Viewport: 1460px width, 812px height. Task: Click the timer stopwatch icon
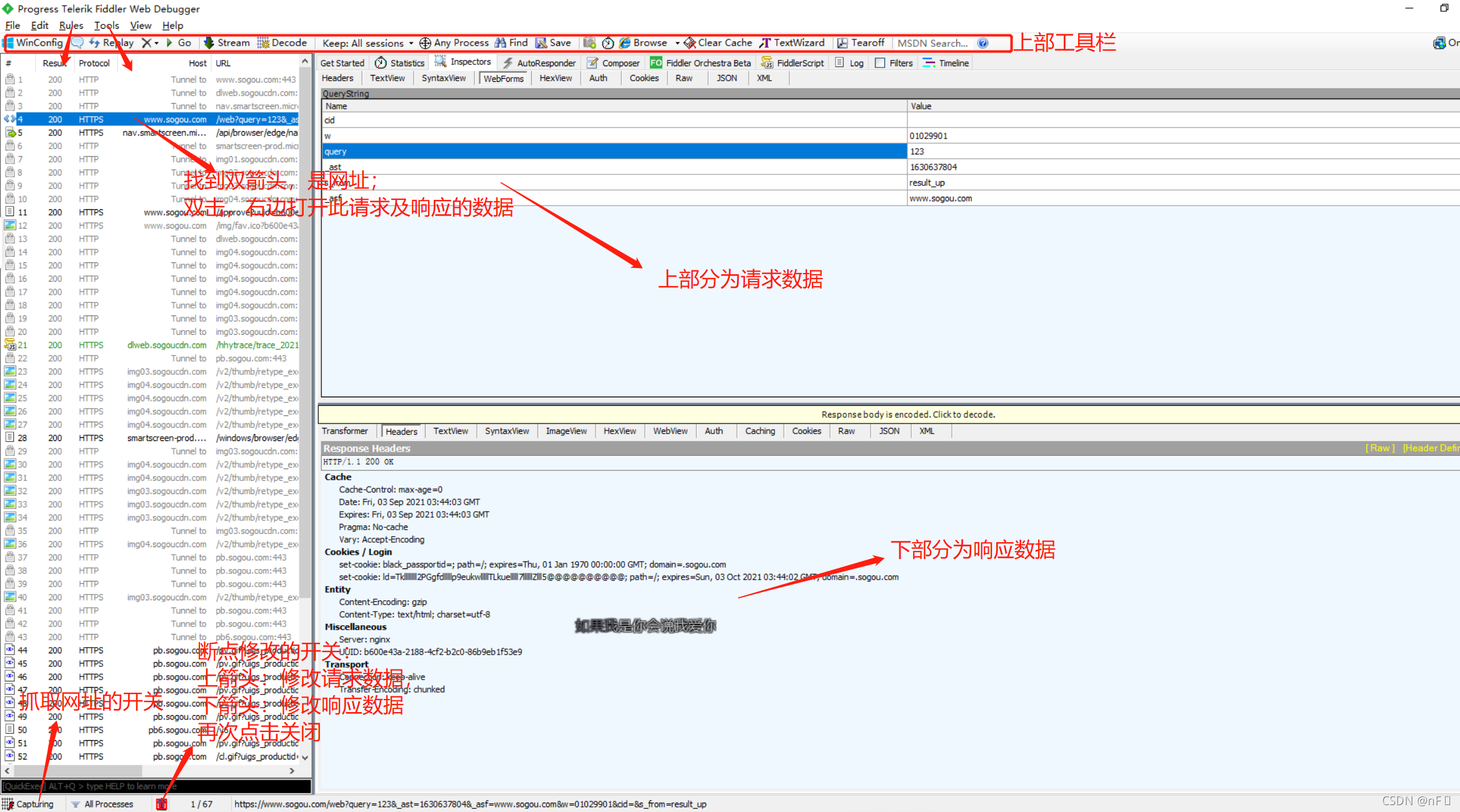point(607,42)
